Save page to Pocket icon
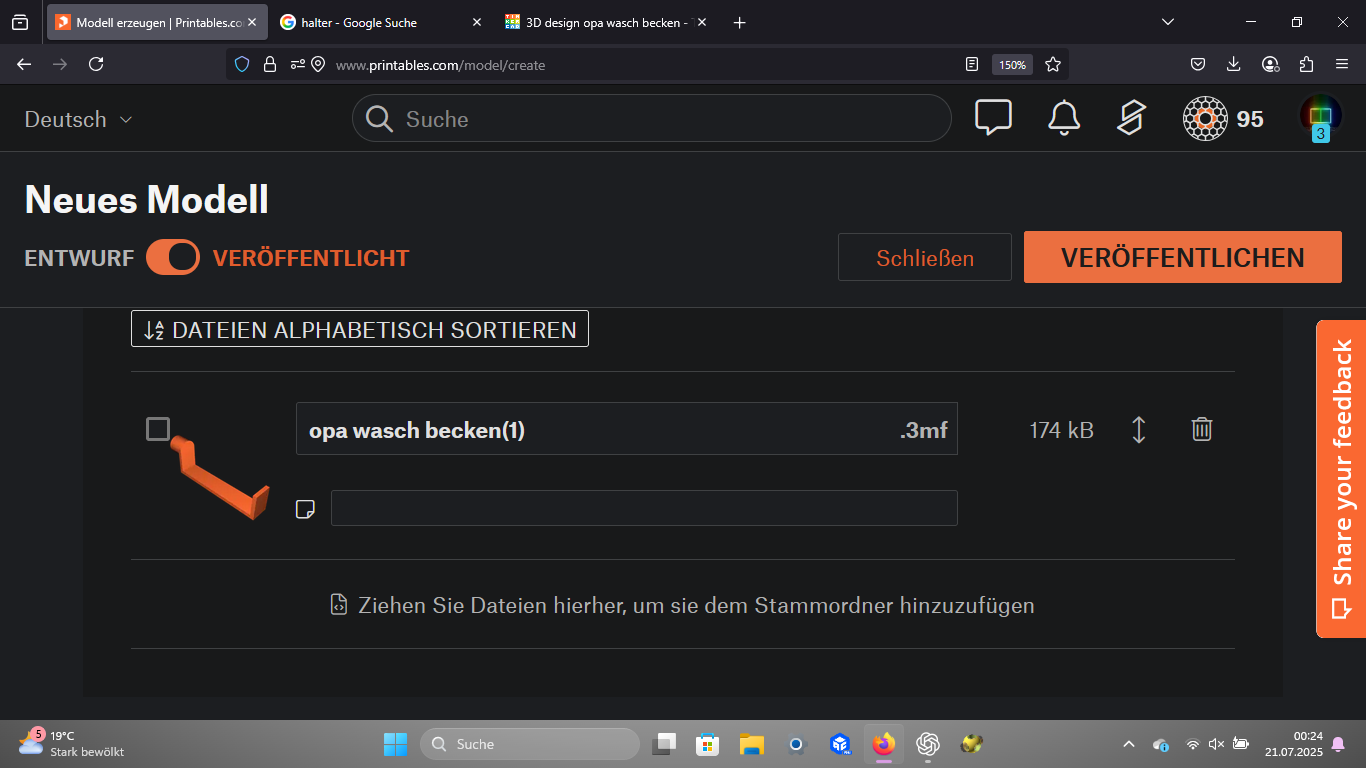 click(x=1198, y=64)
